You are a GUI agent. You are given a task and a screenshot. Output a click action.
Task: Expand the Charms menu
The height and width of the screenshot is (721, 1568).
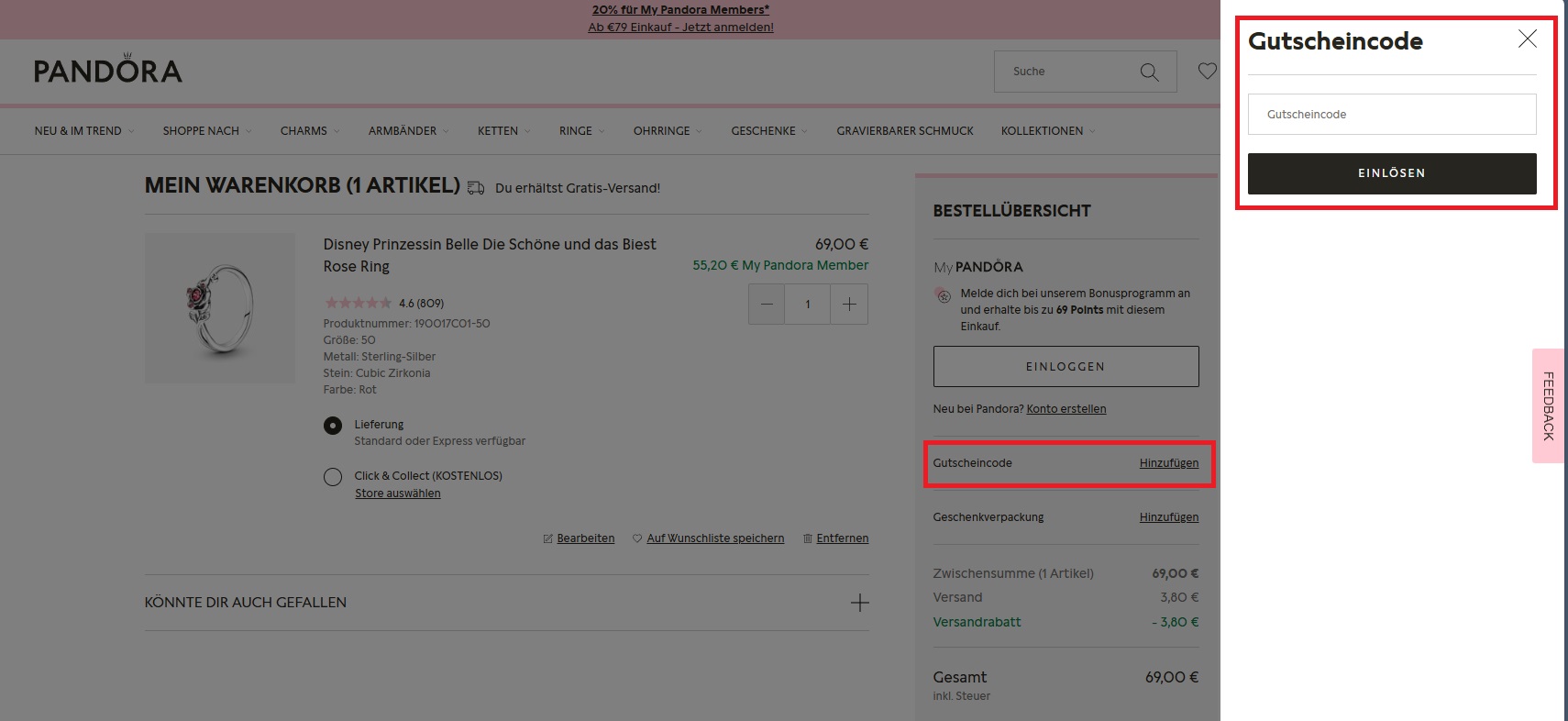tap(310, 131)
